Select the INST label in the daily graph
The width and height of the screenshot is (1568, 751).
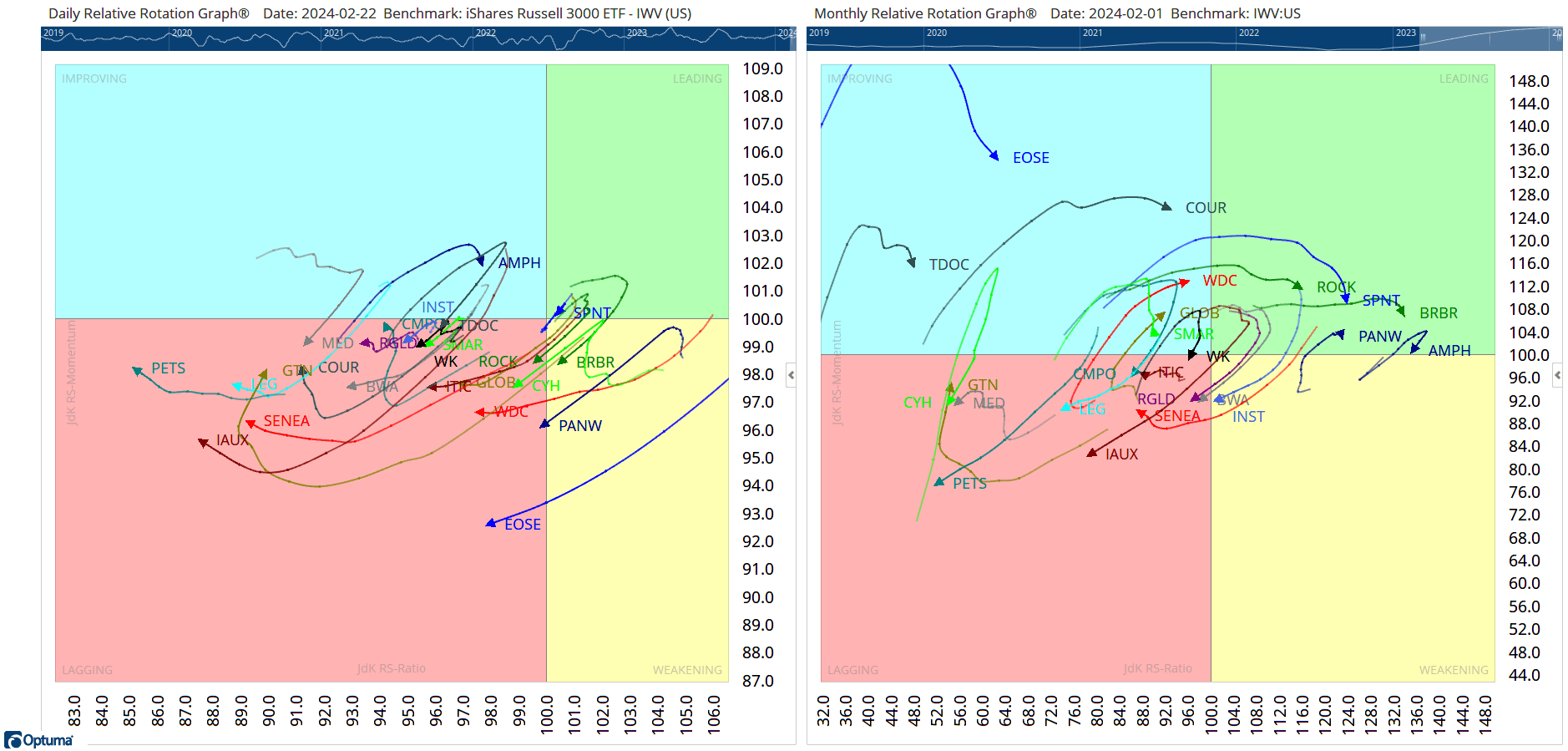(438, 307)
